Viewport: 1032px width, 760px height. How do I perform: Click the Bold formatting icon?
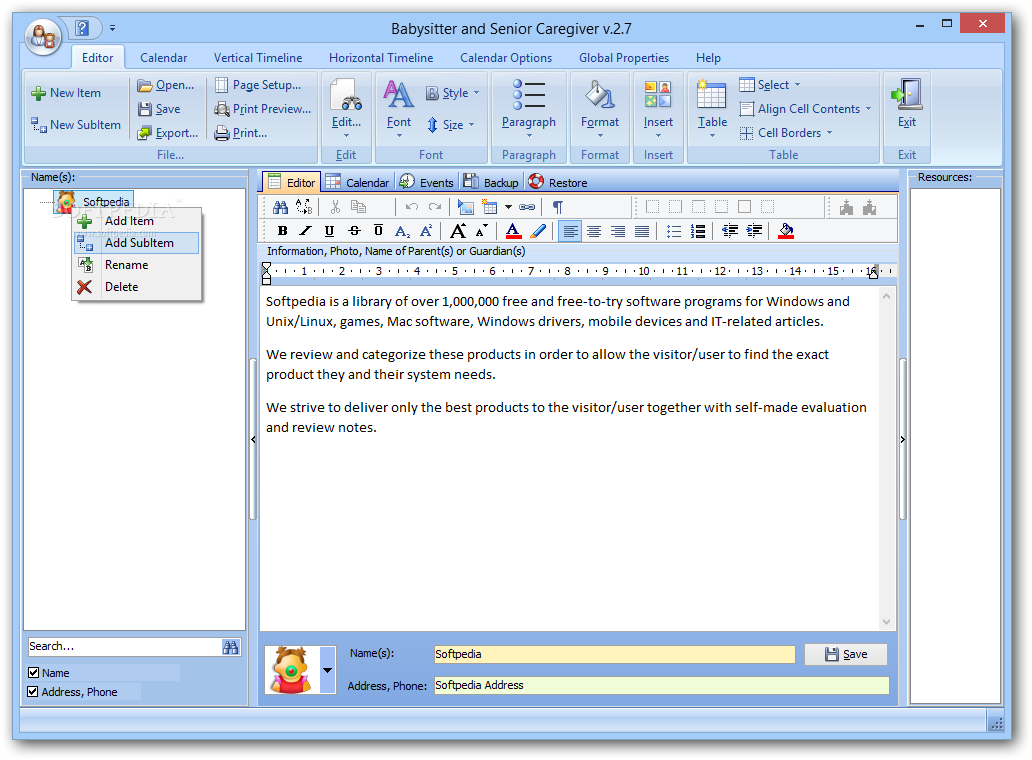click(282, 231)
